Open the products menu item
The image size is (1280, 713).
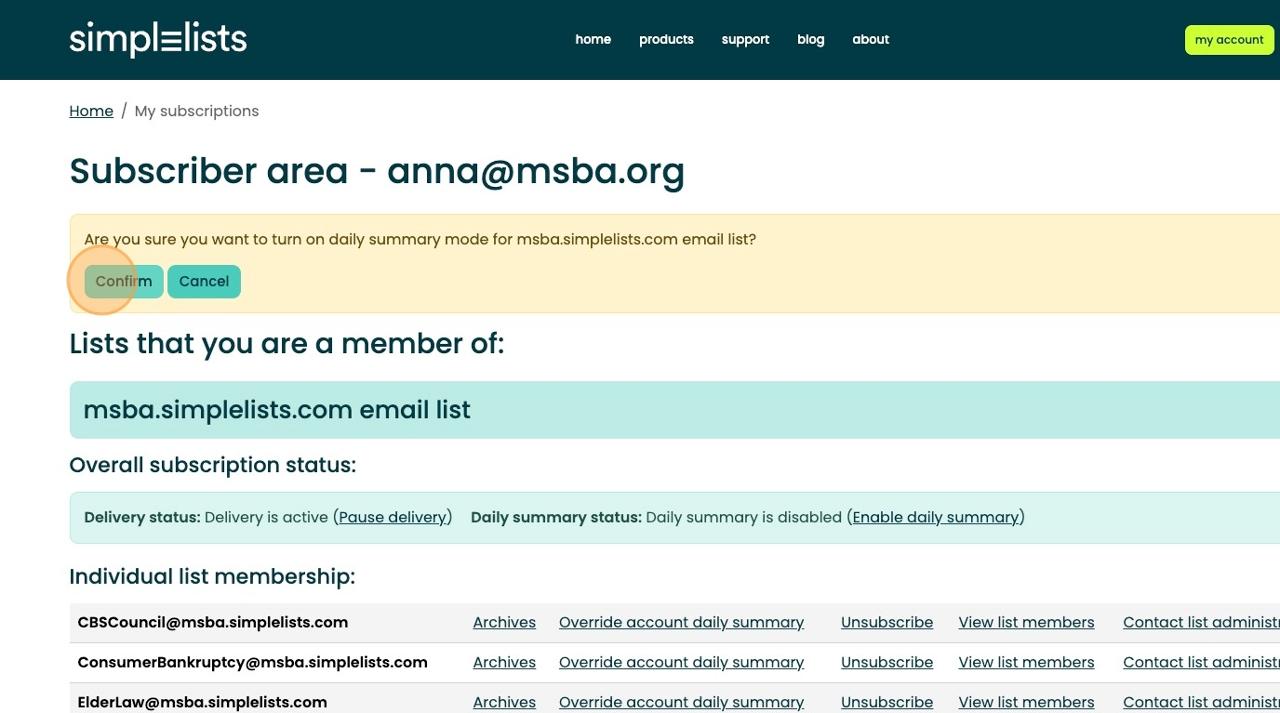pos(666,39)
